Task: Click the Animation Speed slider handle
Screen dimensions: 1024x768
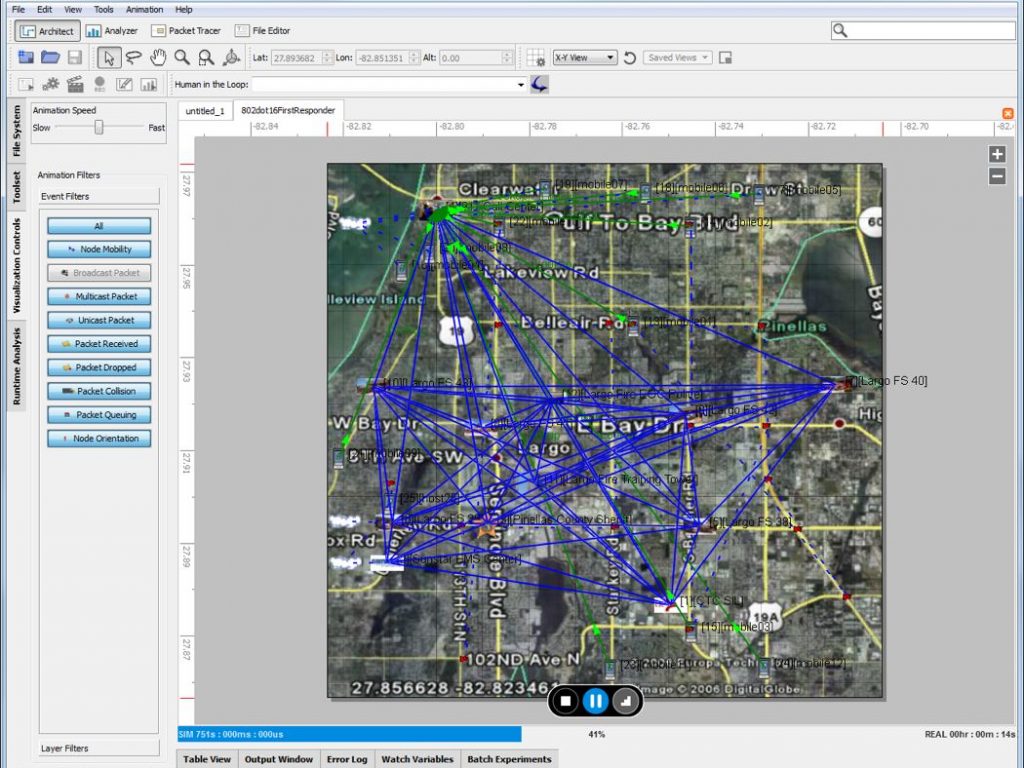Action: pyautogui.click(x=99, y=127)
